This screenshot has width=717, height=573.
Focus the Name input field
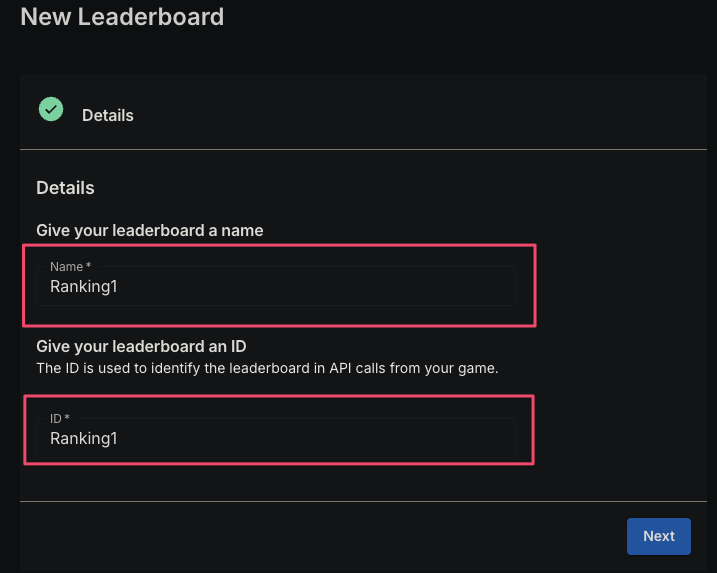(x=276, y=286)
